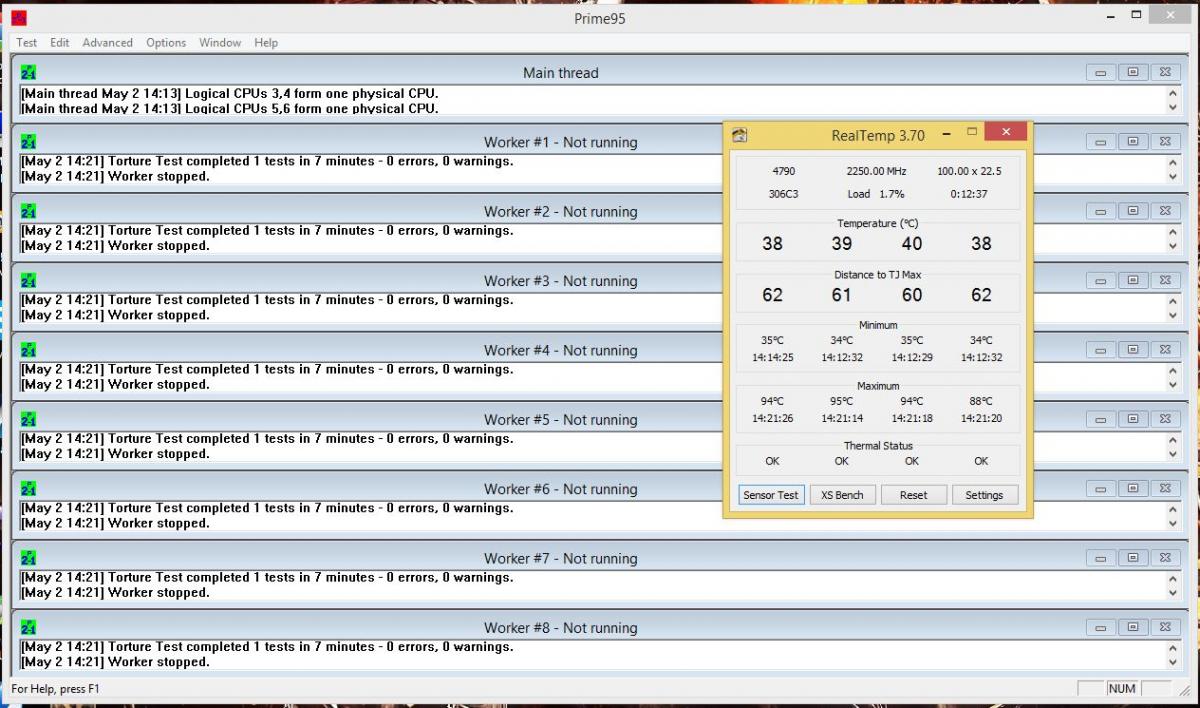
Task: Click the 95°C maximum temperature value
Action: pos(841,402)
